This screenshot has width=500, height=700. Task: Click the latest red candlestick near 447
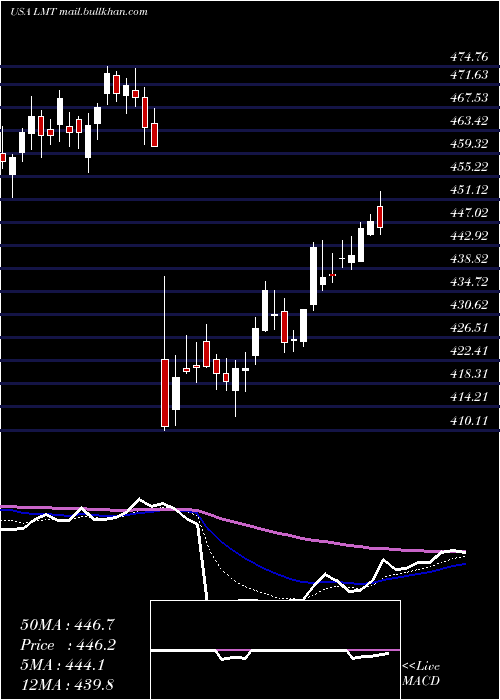[x=380, y=217]
